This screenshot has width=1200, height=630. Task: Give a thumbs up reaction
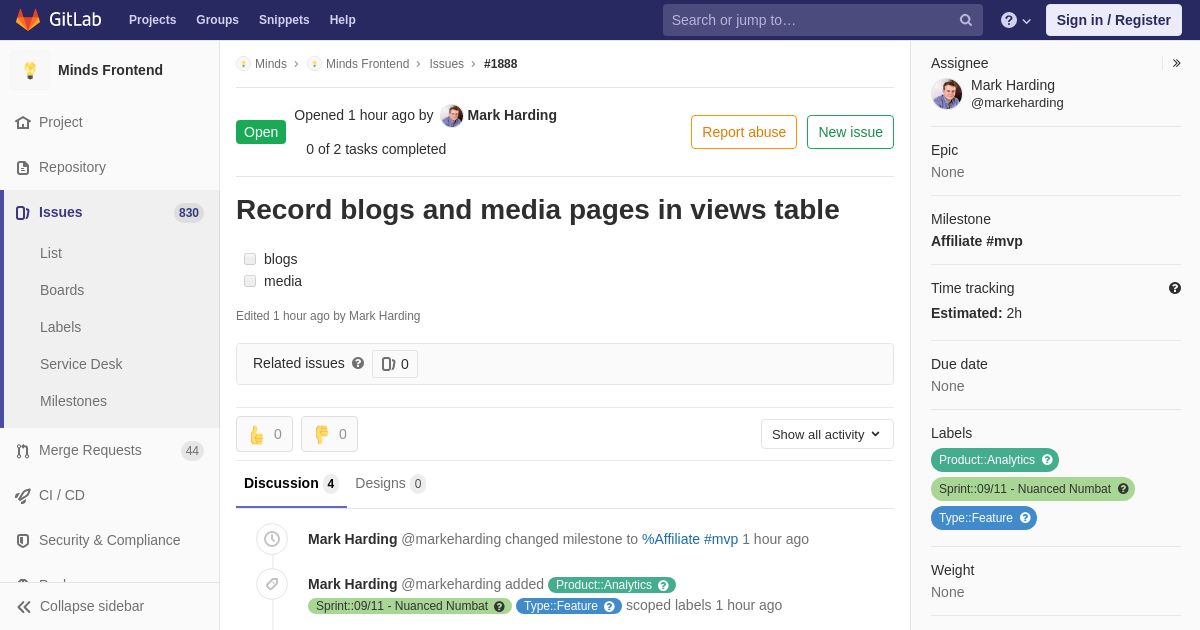[x=264, y=434]
